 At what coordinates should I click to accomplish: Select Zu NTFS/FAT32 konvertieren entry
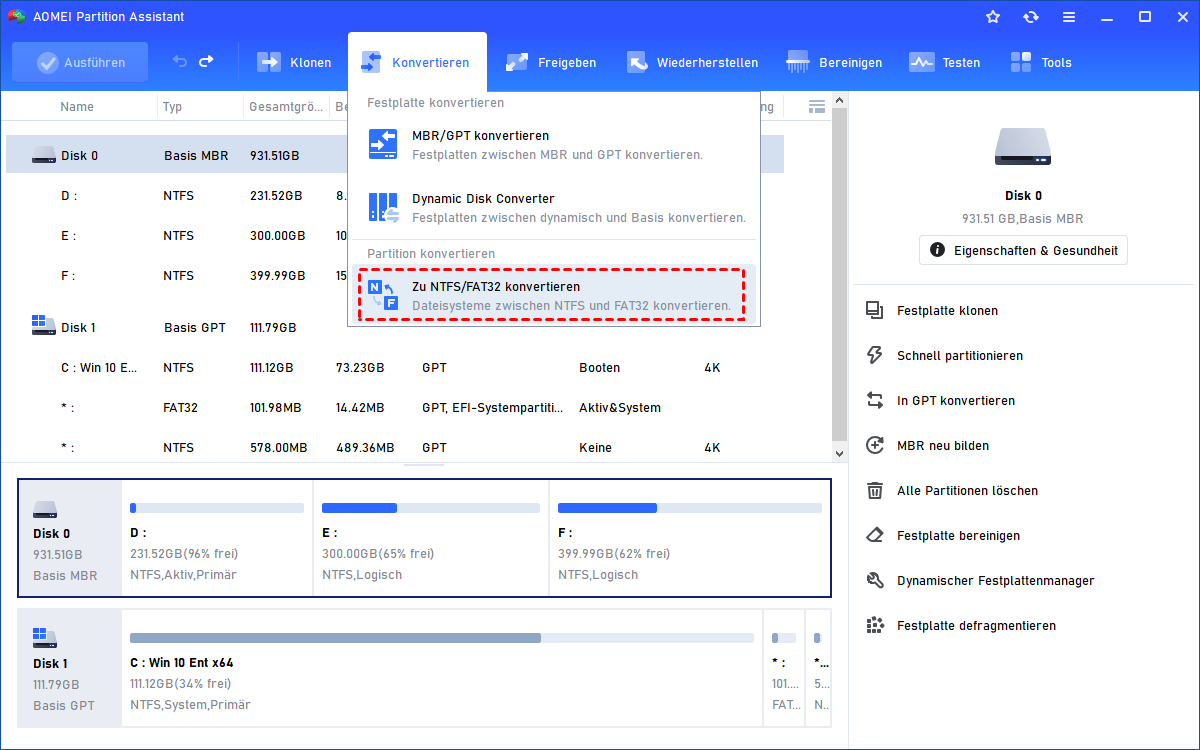552,295
